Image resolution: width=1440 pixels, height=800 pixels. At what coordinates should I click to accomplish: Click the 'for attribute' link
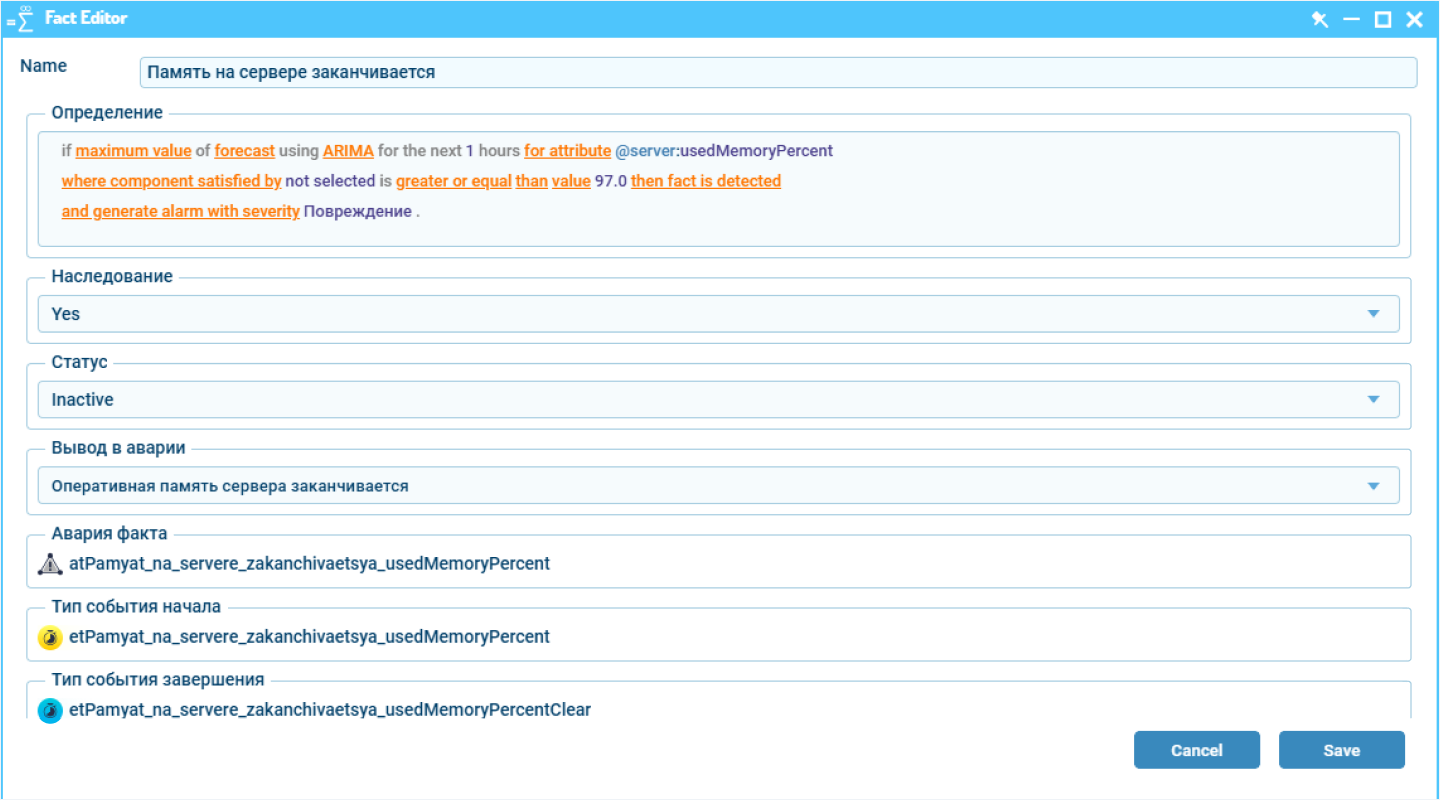point(567,151)
